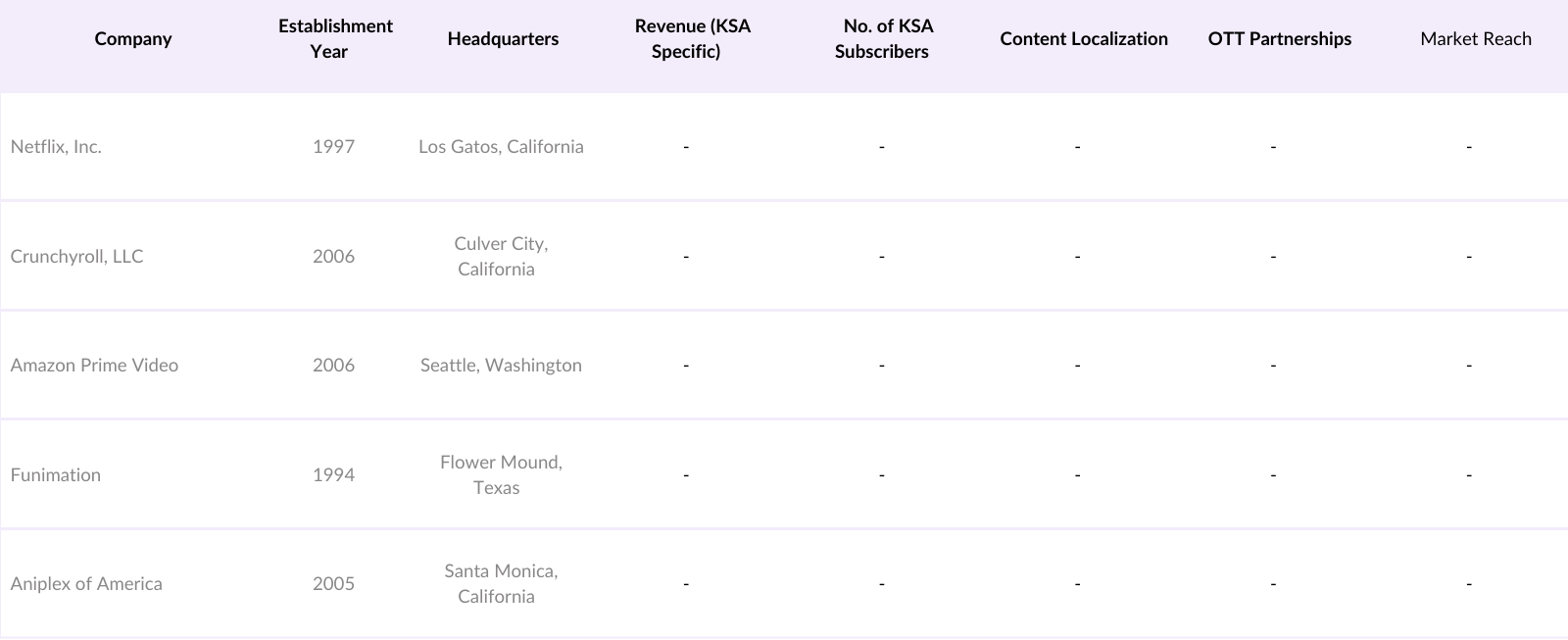Click the Company column header
The width and height of the screenshot is (1568, 640).
click(x=133, y=39)
